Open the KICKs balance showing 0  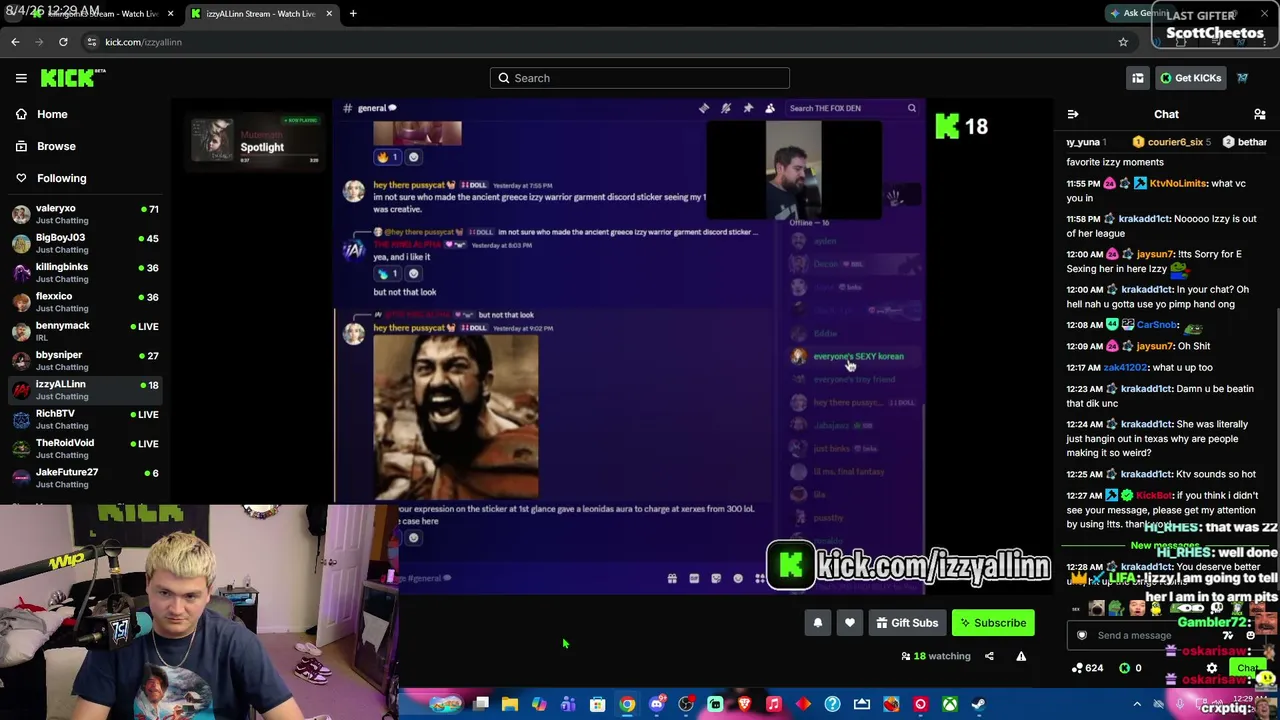(x=1130, y=668)
